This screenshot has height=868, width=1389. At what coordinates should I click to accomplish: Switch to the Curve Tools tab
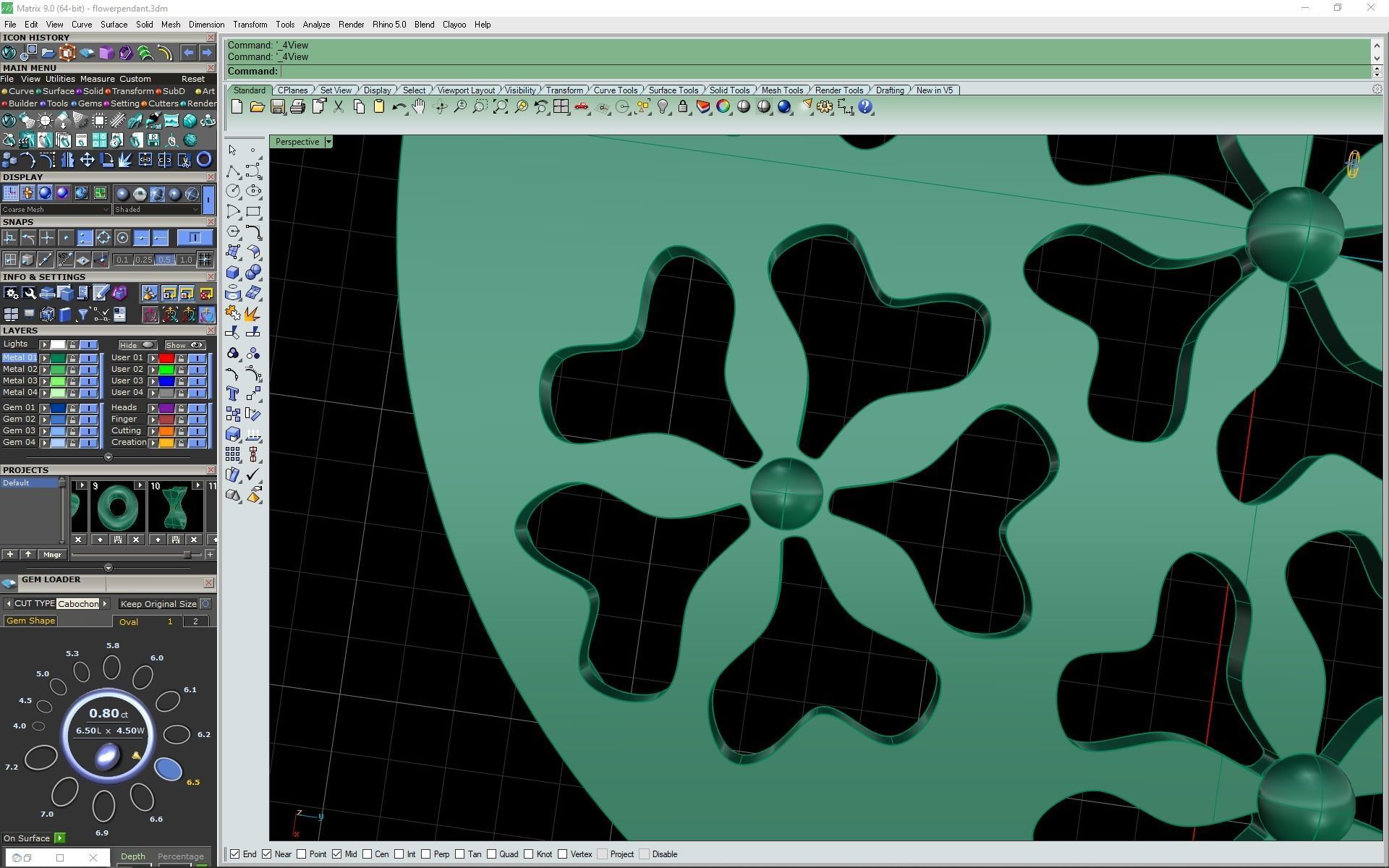coord(616,90)
